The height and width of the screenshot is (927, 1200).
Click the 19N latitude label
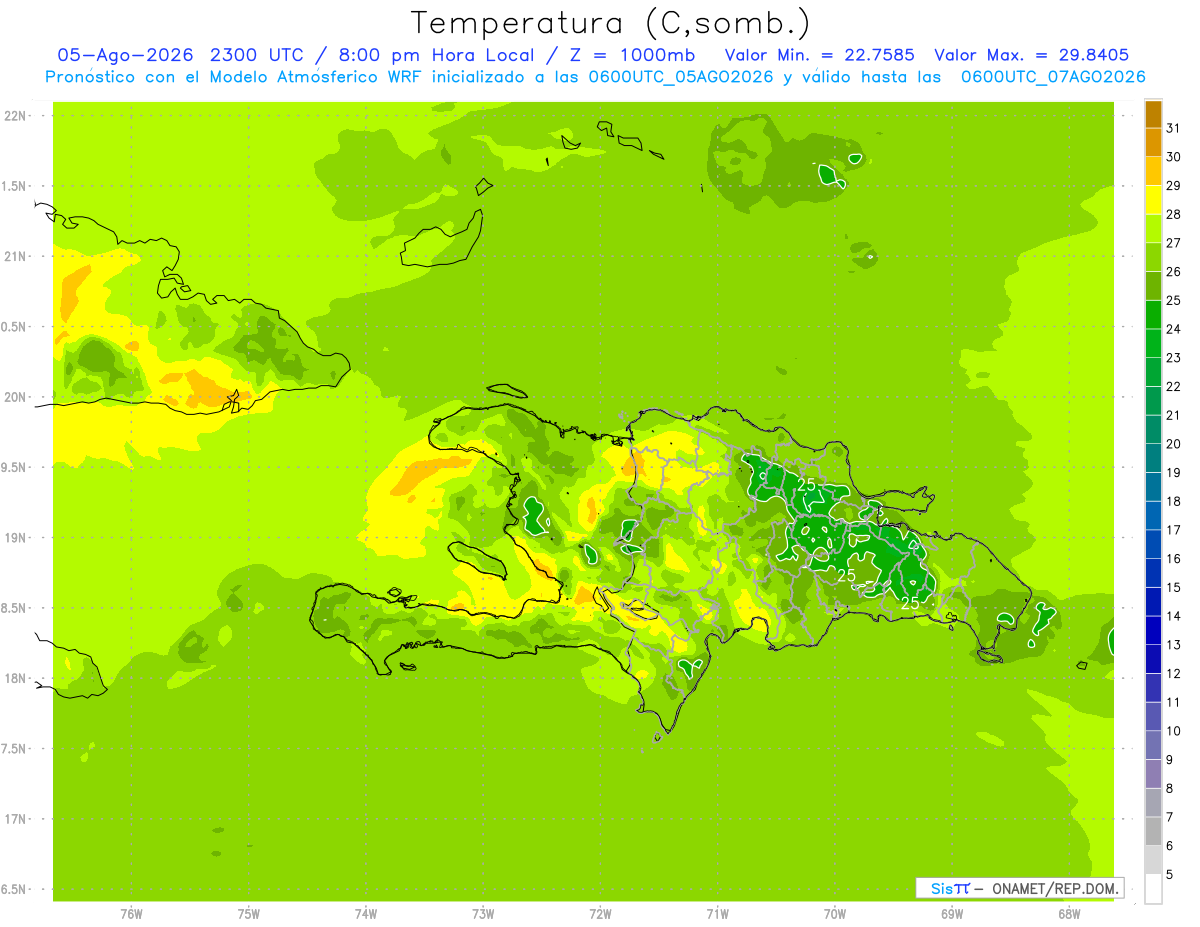pyautogui.click(x=17, y=537)
